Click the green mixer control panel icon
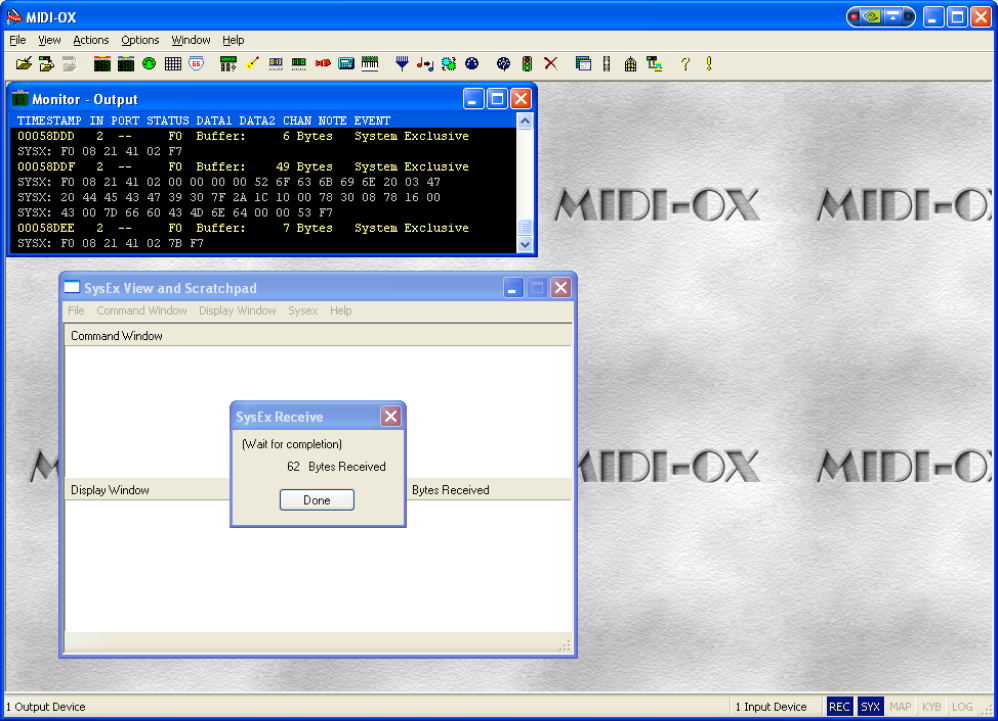This screenshot has height=721, width=998. [228, 64]
